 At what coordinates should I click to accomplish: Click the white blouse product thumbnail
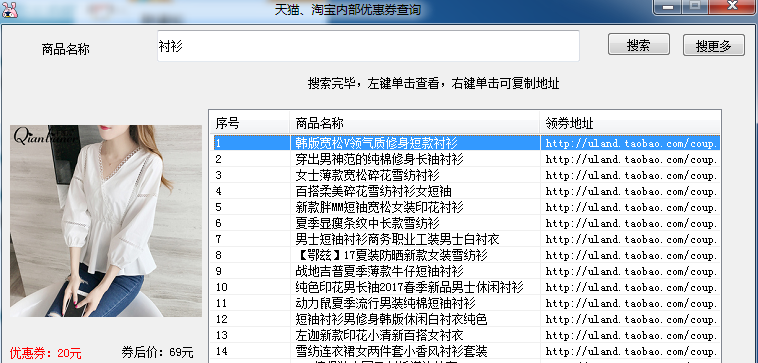(106, 221)
